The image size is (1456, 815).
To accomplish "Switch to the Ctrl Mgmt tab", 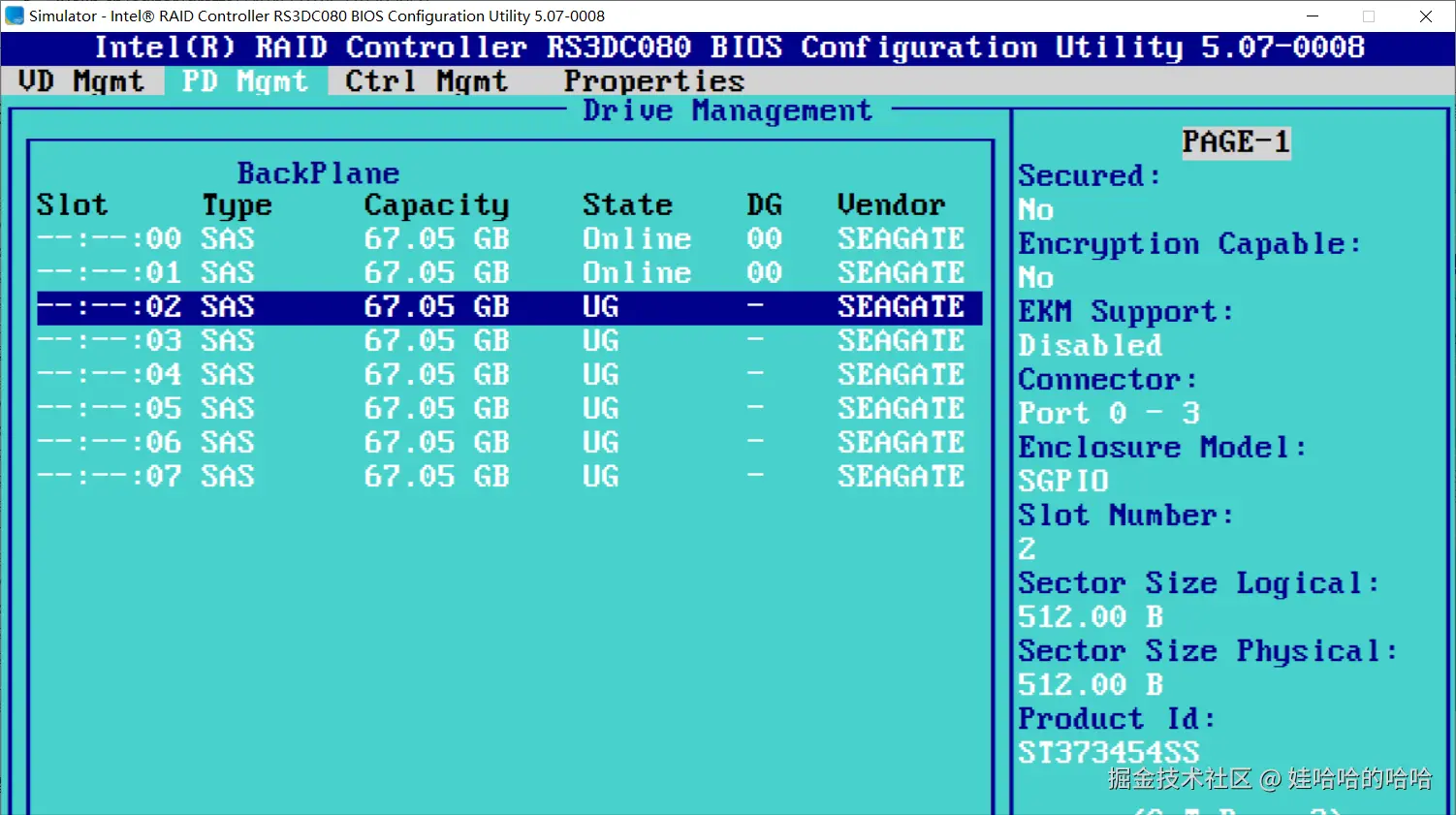I will pyautogui.click(x=427, y=81).
